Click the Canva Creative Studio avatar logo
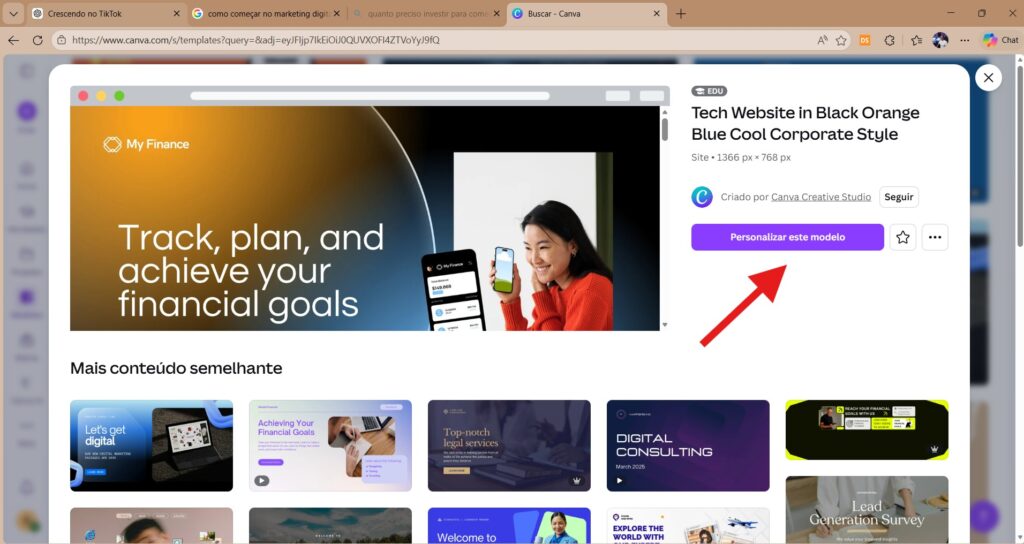 702,197
